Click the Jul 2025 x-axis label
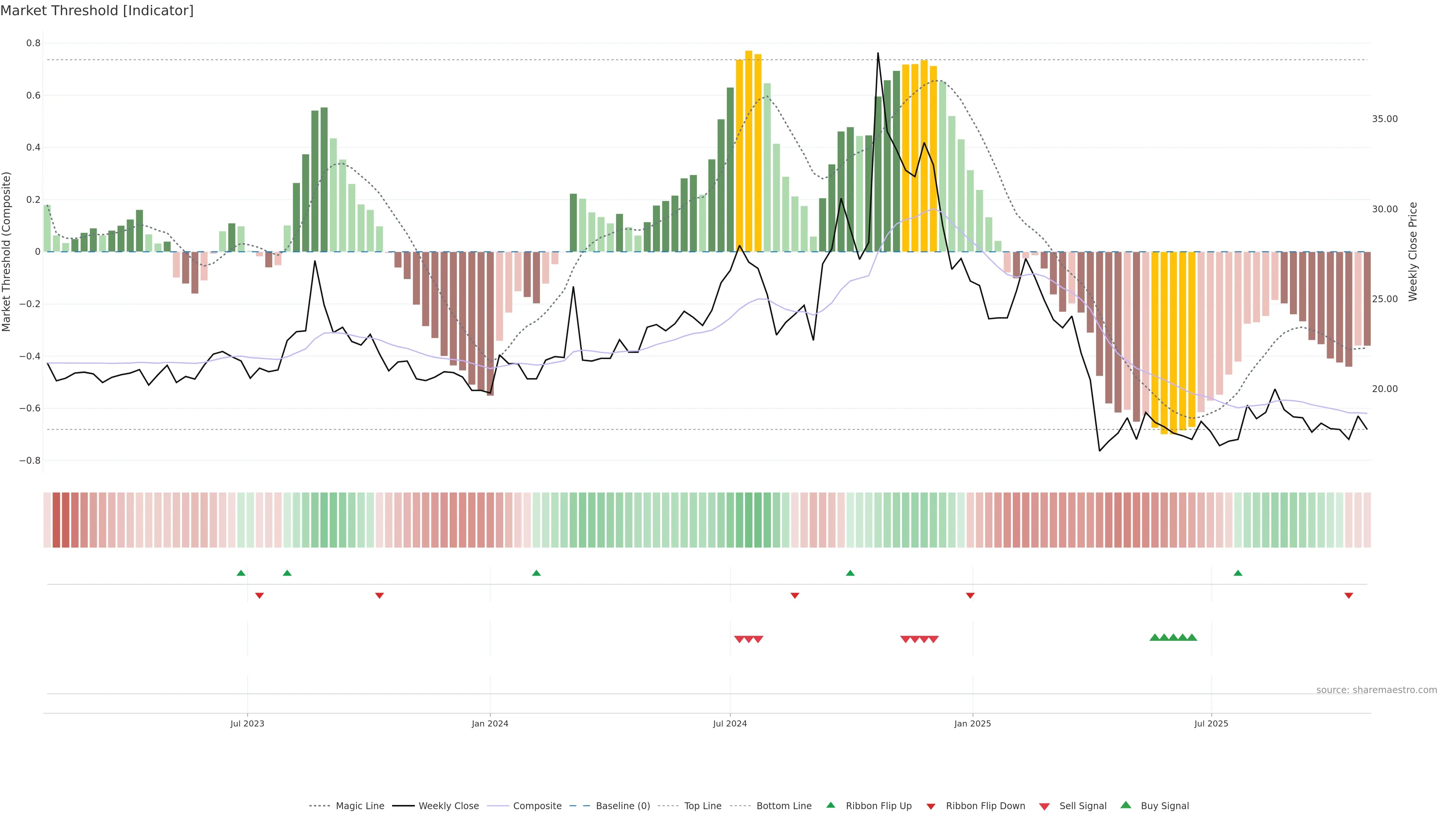The height and width of the screenshot is (819, 1456). 1211,723
